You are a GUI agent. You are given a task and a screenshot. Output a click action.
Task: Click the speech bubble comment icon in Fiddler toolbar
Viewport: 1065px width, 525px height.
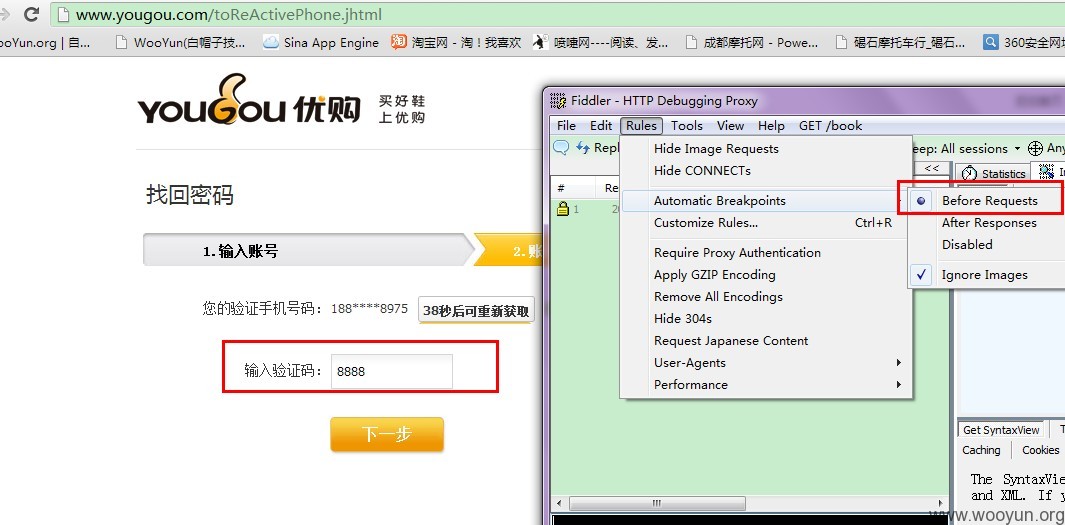(x=561, y=147)
